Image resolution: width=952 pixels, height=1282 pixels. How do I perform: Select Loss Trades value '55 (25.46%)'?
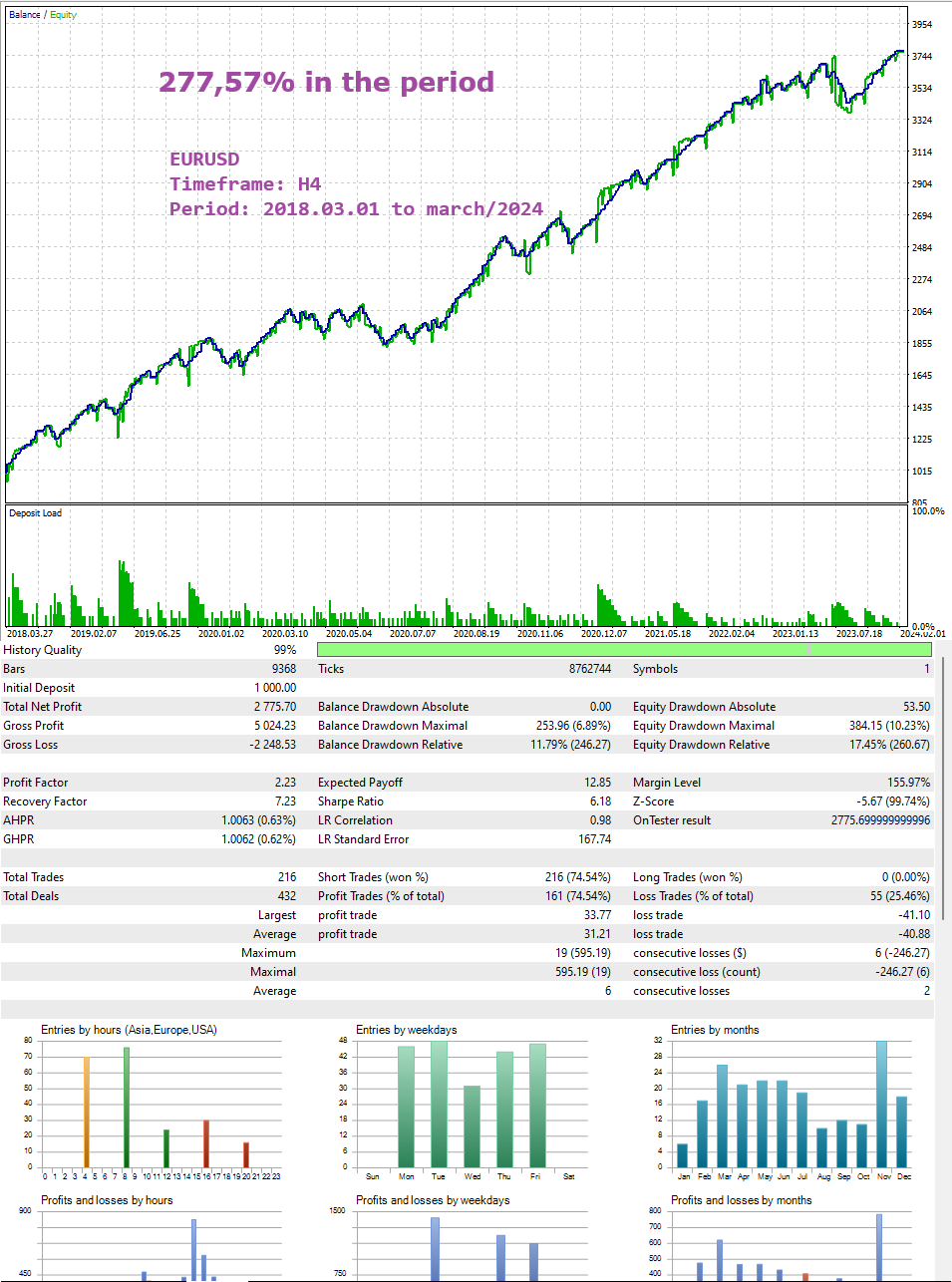900,896
